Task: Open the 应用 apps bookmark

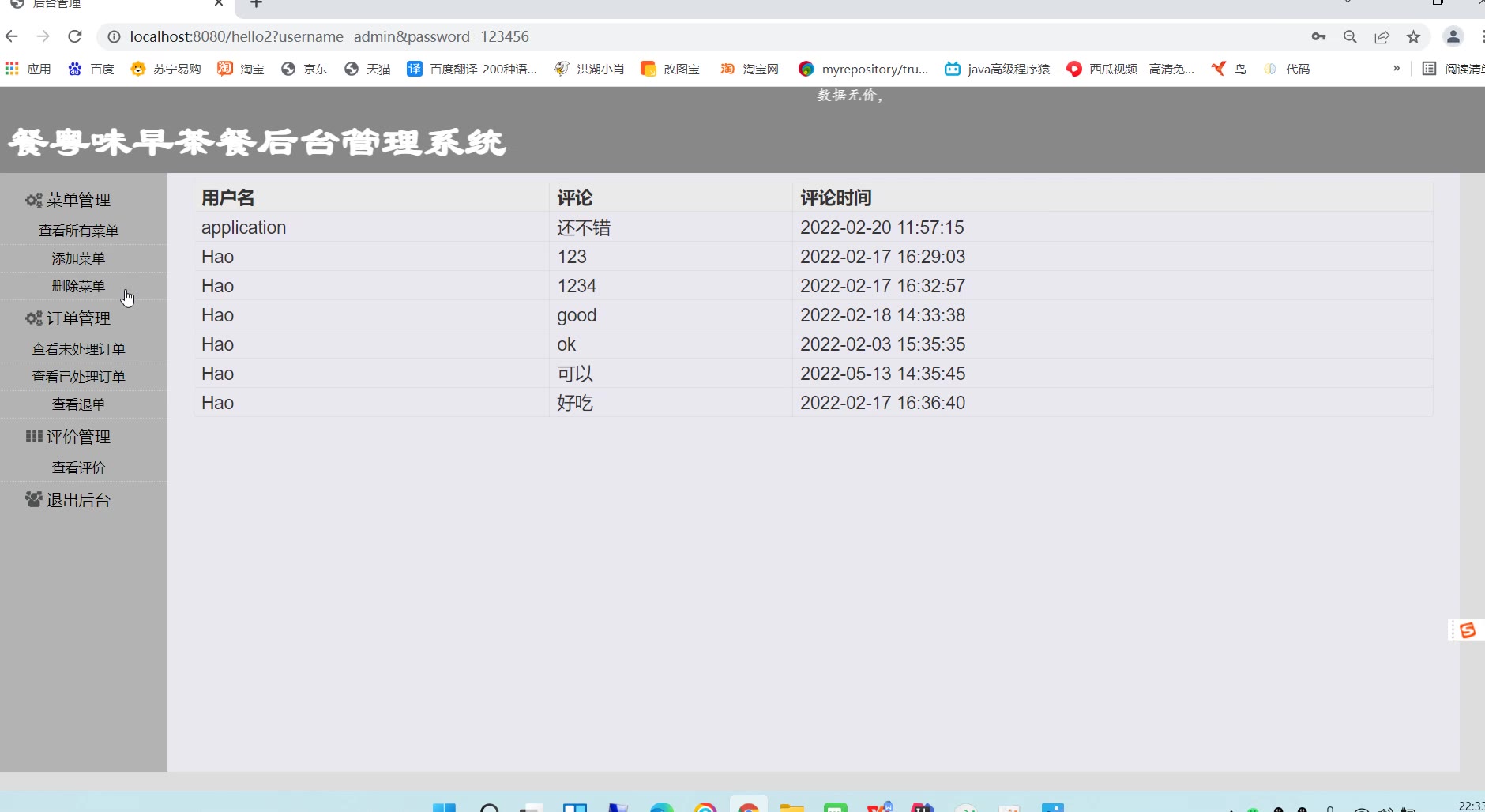Action: (x=28, y=69)
